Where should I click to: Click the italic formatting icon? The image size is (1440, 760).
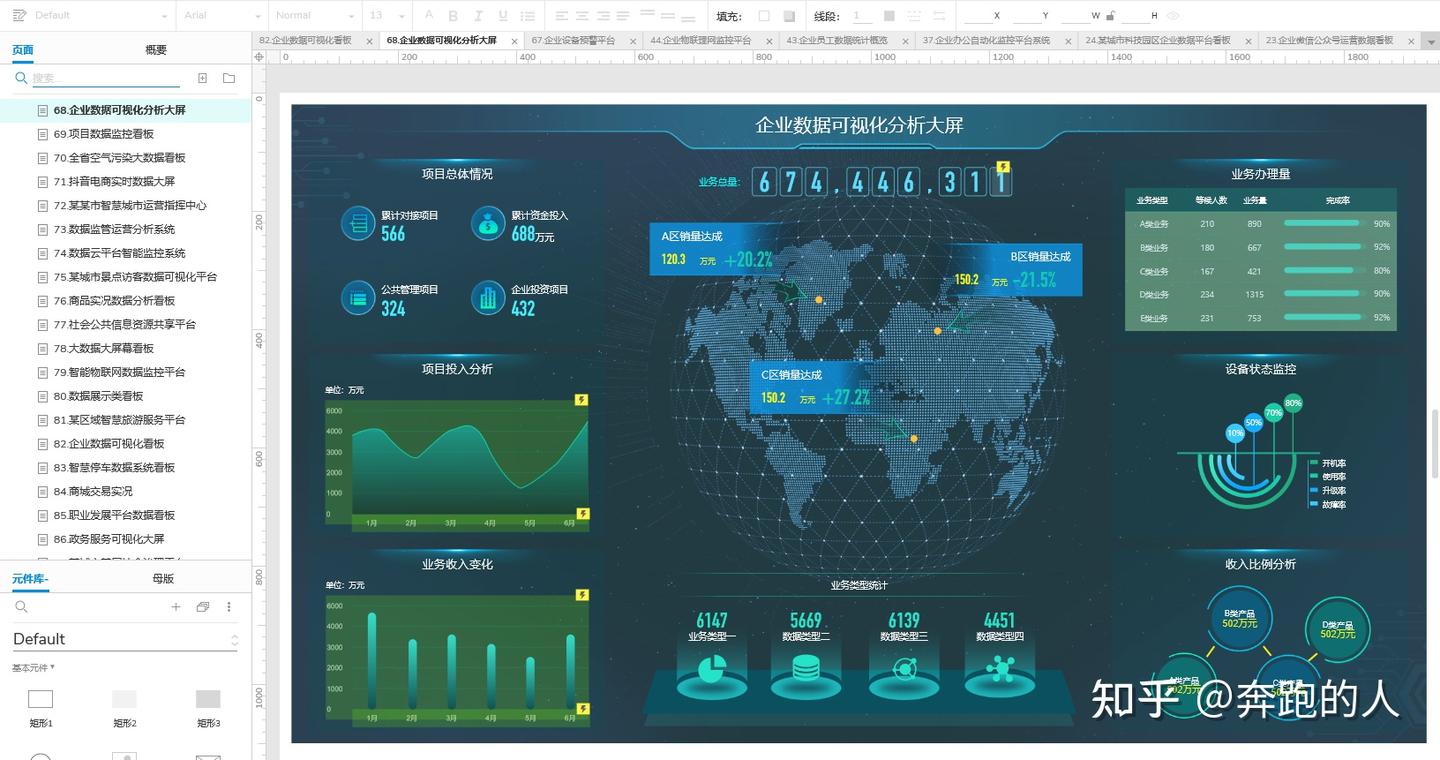[x=478, y=16]
